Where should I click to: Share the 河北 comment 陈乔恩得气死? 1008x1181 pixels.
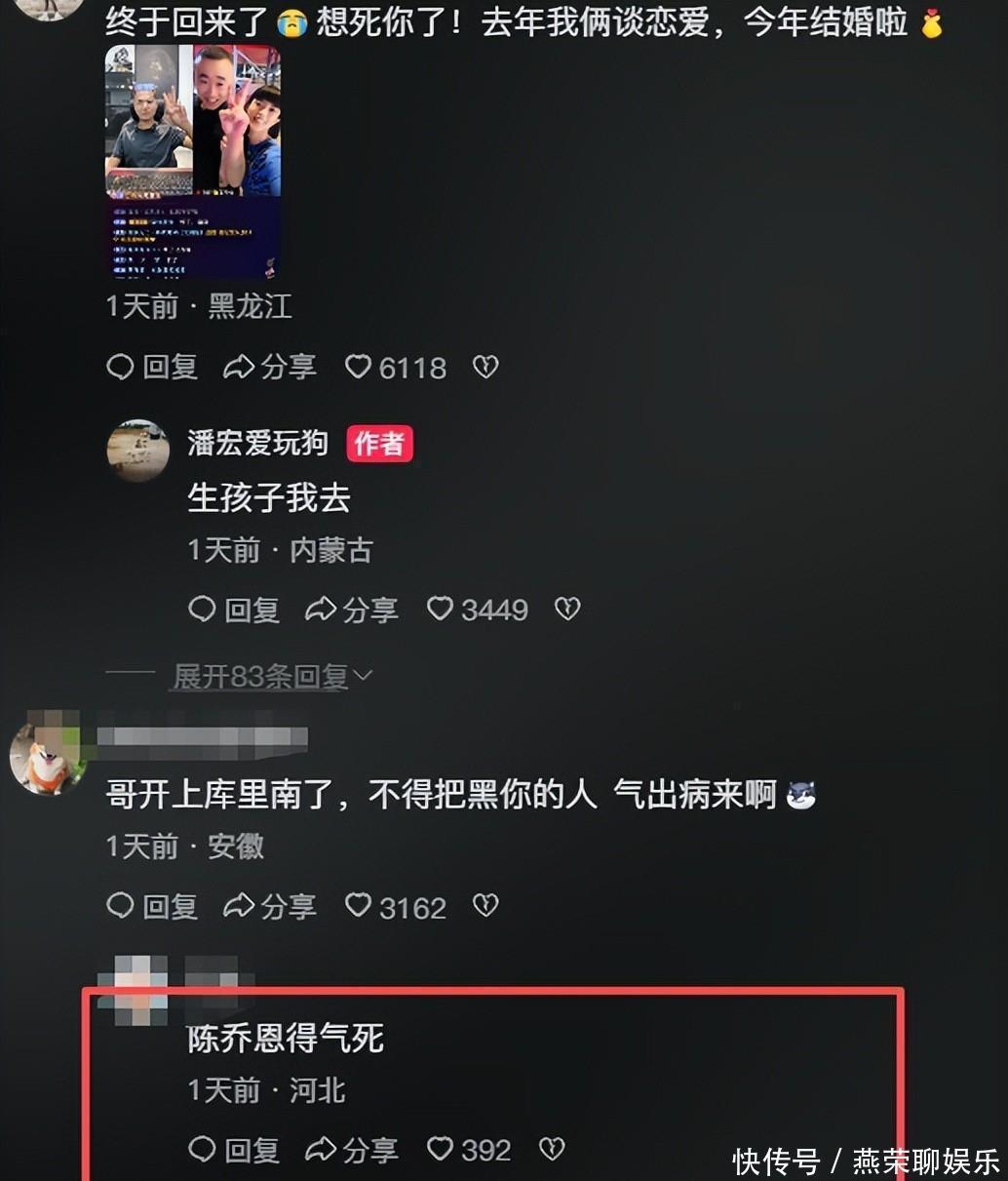(x=352, y=1149)
